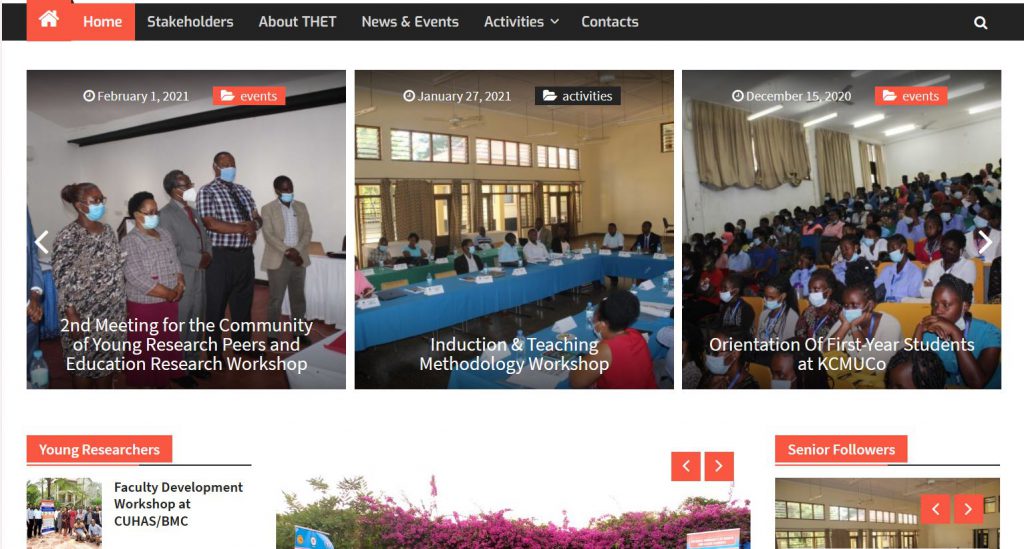Open the Induction & Teaching Methodology Workshop post

(x=514, y=354)
